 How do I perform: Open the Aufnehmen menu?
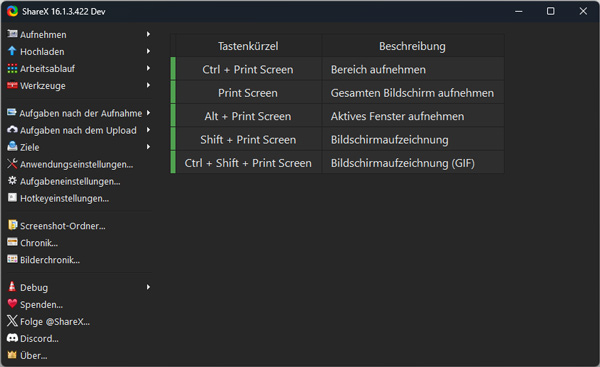pos(43,34)
